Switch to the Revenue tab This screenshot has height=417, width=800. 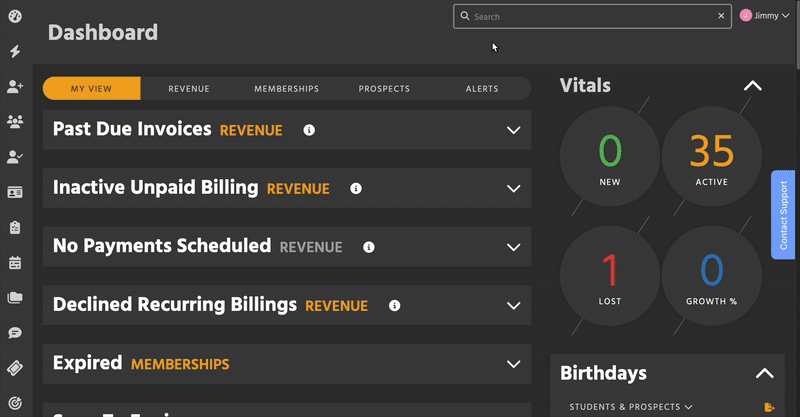pos(189,89)
